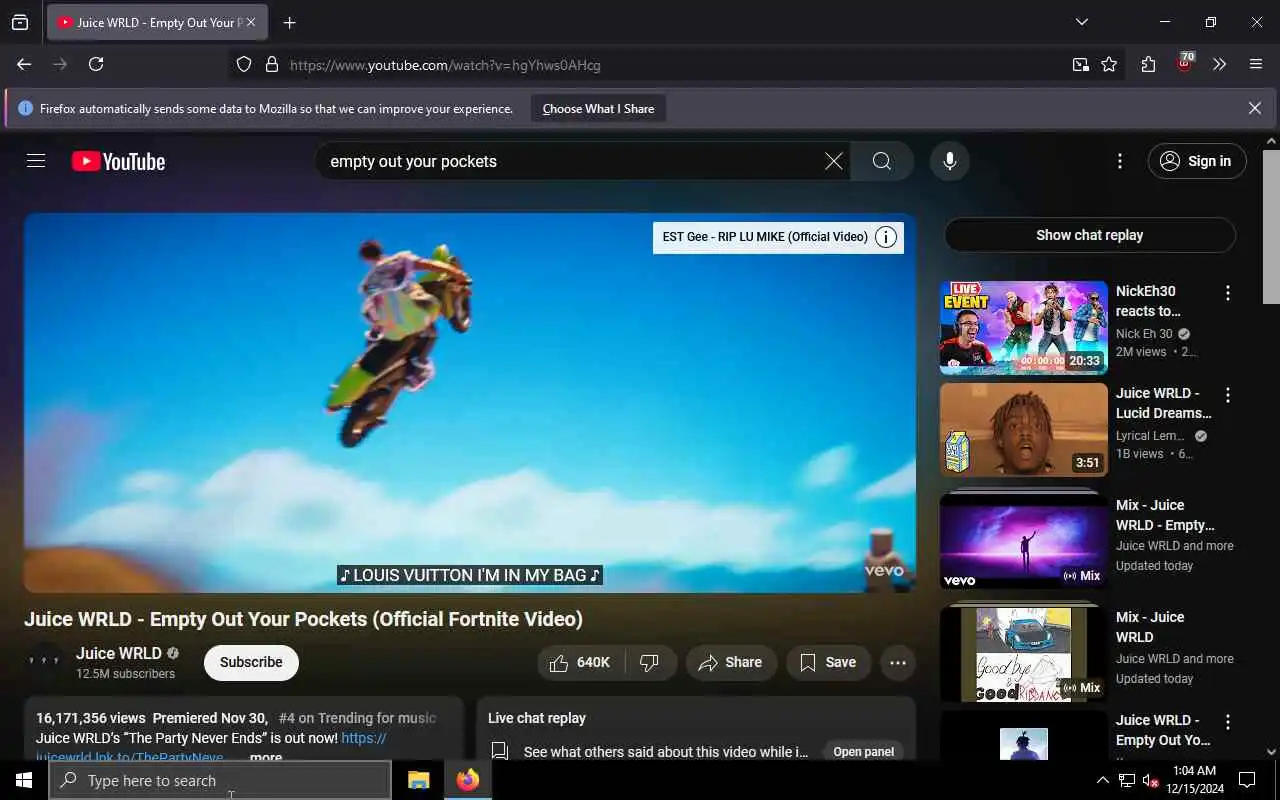The height and width of the screenshot is (800, 1280).
Task: Click the vevo watermark on video
Action: [x=883, y=570]
